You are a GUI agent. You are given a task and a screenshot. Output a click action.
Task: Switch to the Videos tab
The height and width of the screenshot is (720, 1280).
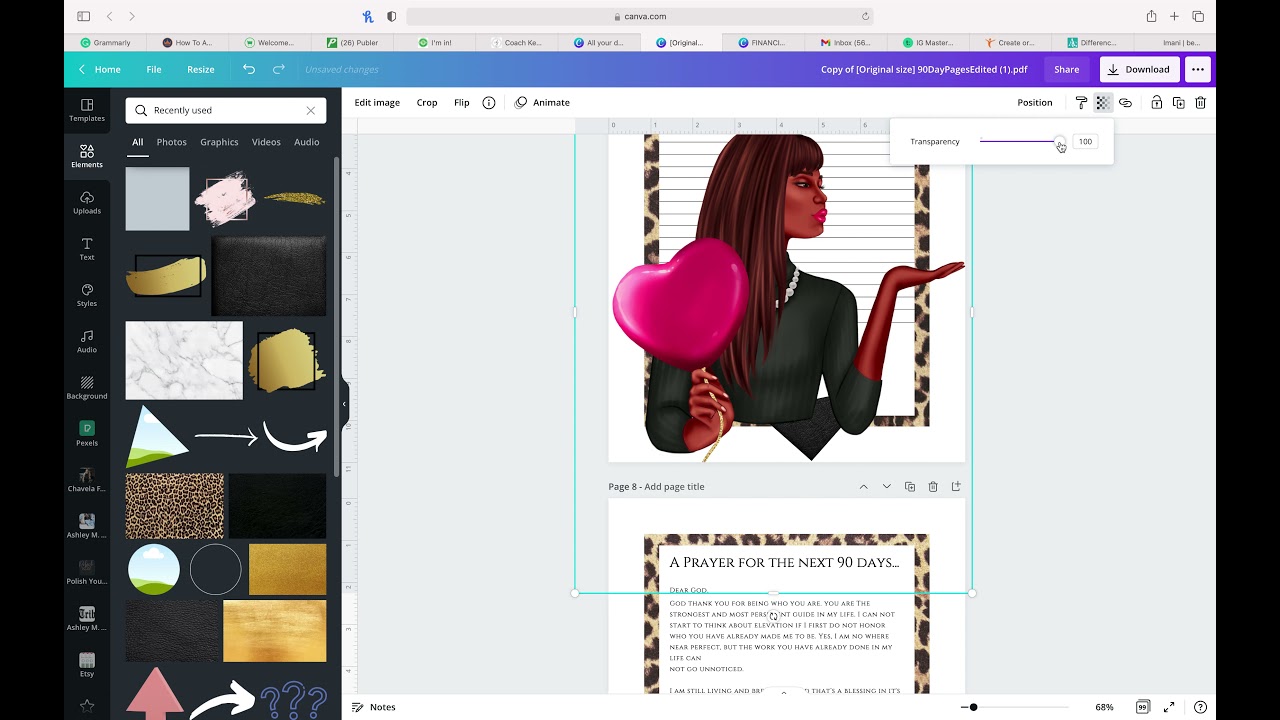click(266, 142)
